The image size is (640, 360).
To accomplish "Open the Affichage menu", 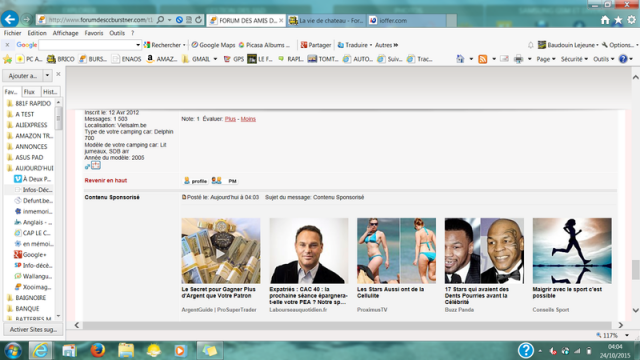I will click(65, 33).
